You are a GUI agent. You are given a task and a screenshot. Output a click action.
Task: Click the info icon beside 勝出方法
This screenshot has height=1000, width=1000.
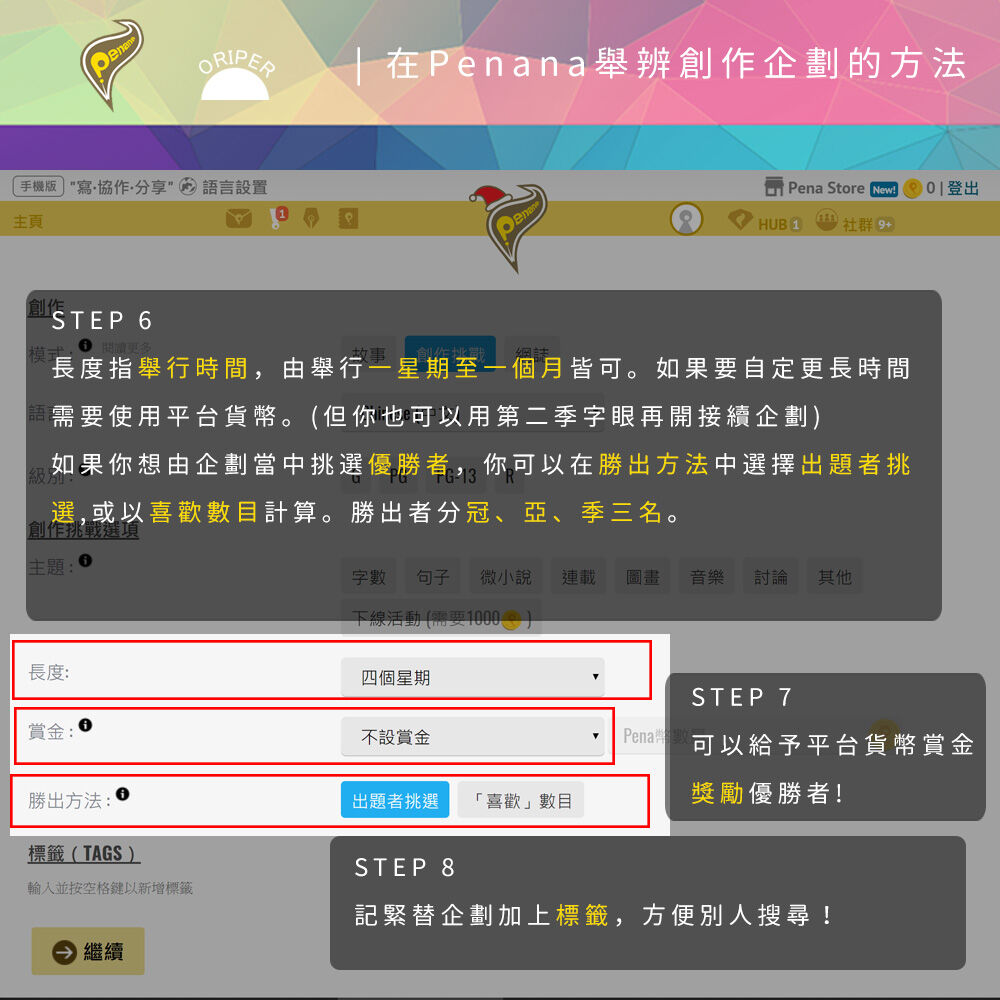click(122, 794)
